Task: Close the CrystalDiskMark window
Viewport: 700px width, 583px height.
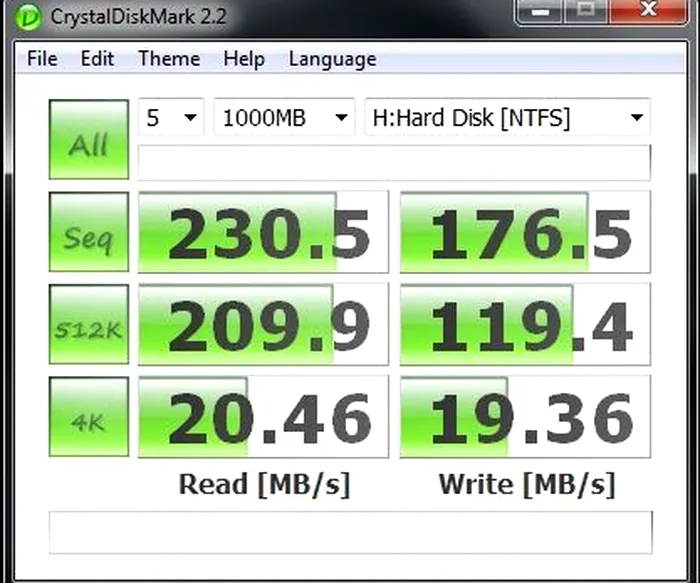Action: coord(648,11)
